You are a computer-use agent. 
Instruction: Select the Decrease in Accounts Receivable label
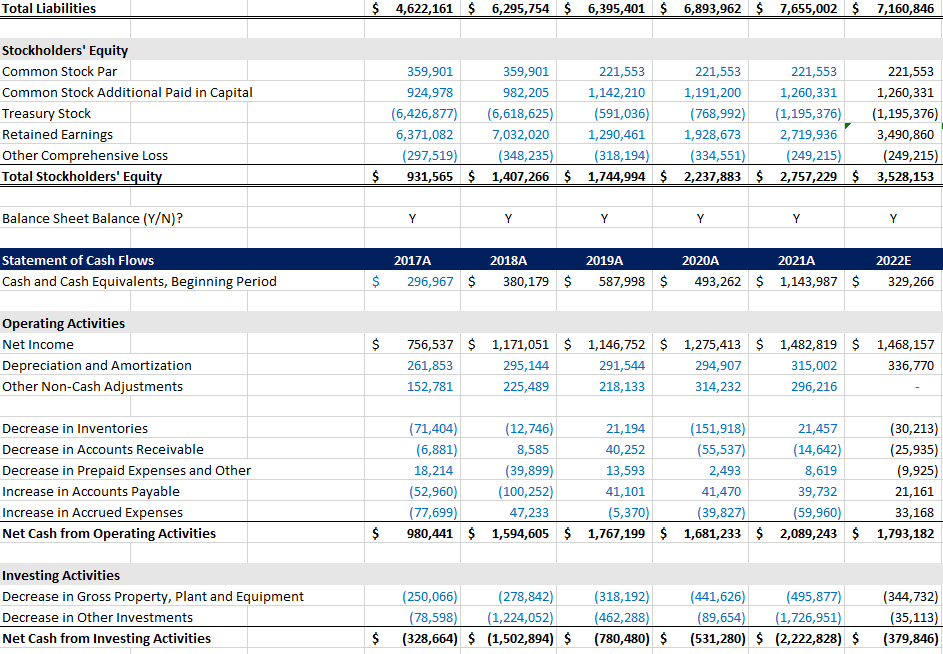[102, 449]
